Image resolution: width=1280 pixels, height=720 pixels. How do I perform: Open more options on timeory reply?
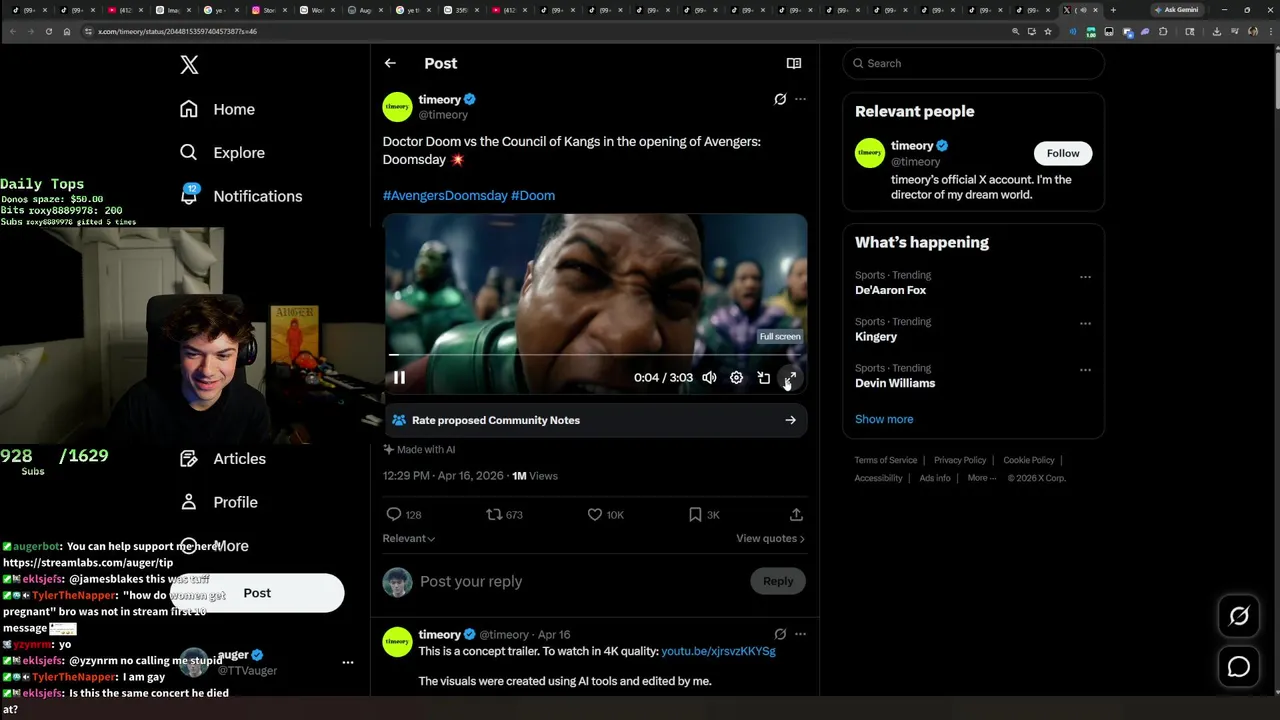coord(800,634)
